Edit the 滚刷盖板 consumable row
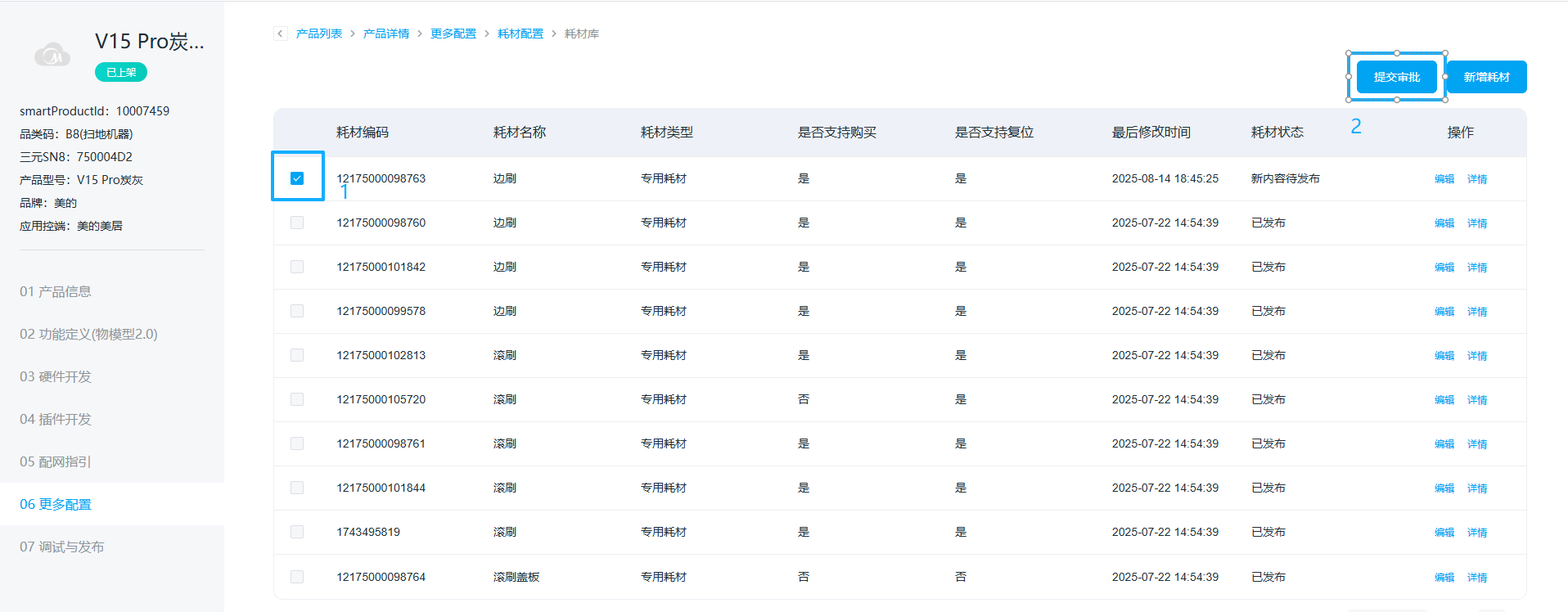This screenshot has width=1568, height=612. [x=1444, y=578]
